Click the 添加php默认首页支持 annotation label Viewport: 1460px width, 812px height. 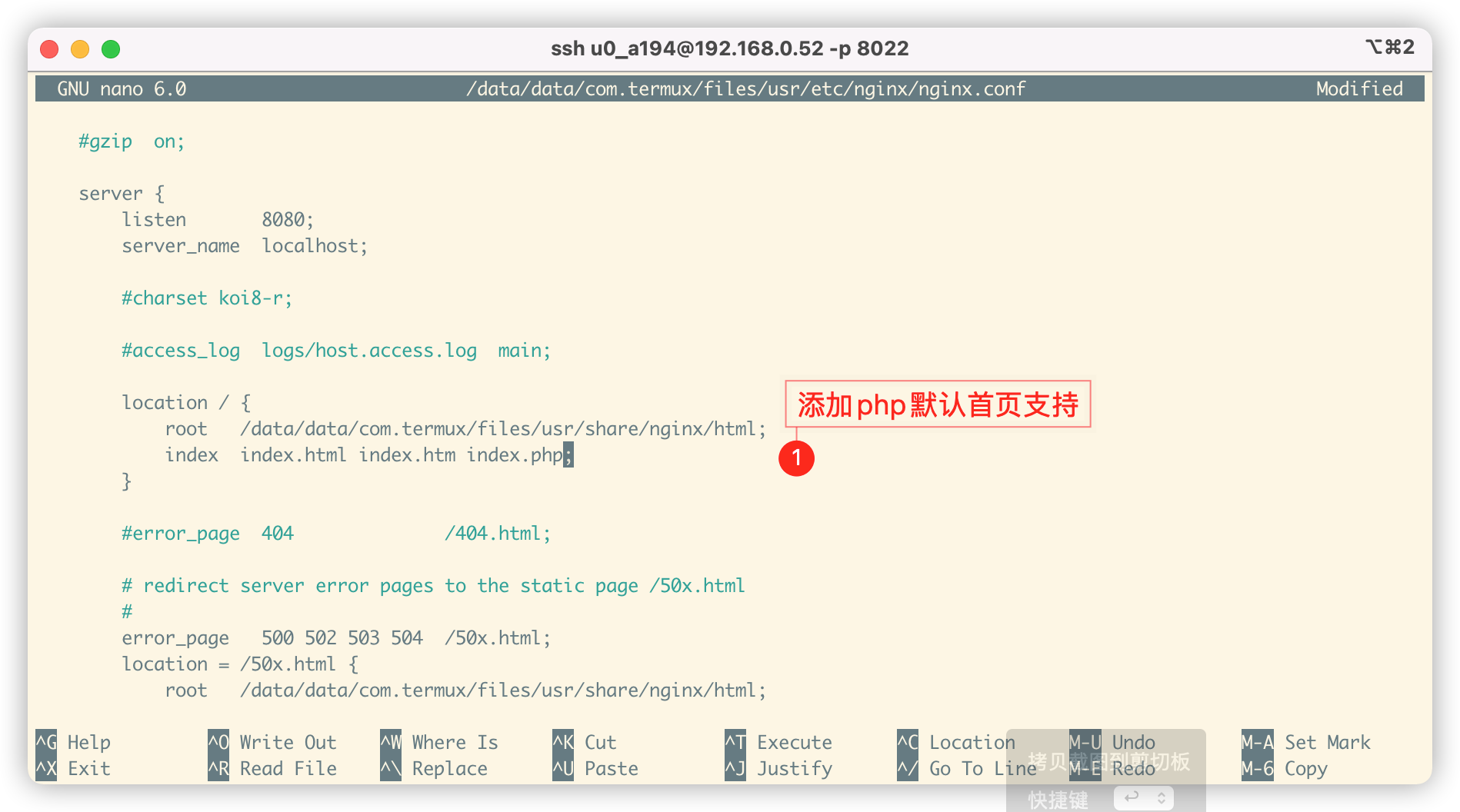(938, 404)
